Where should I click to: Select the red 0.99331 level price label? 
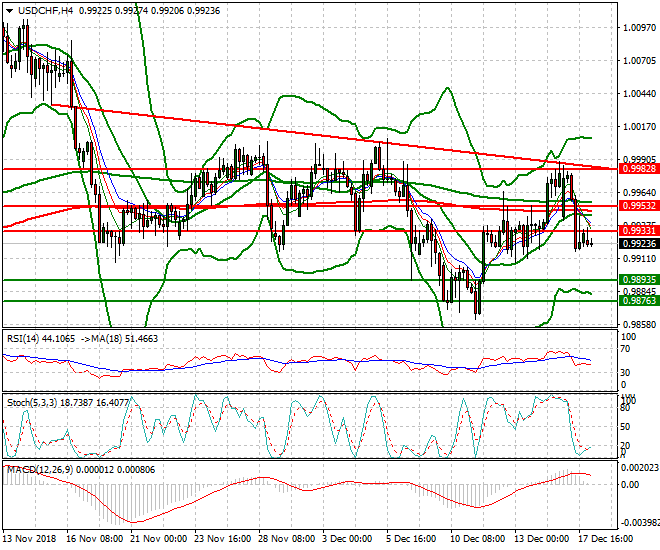tap(639, 231)
